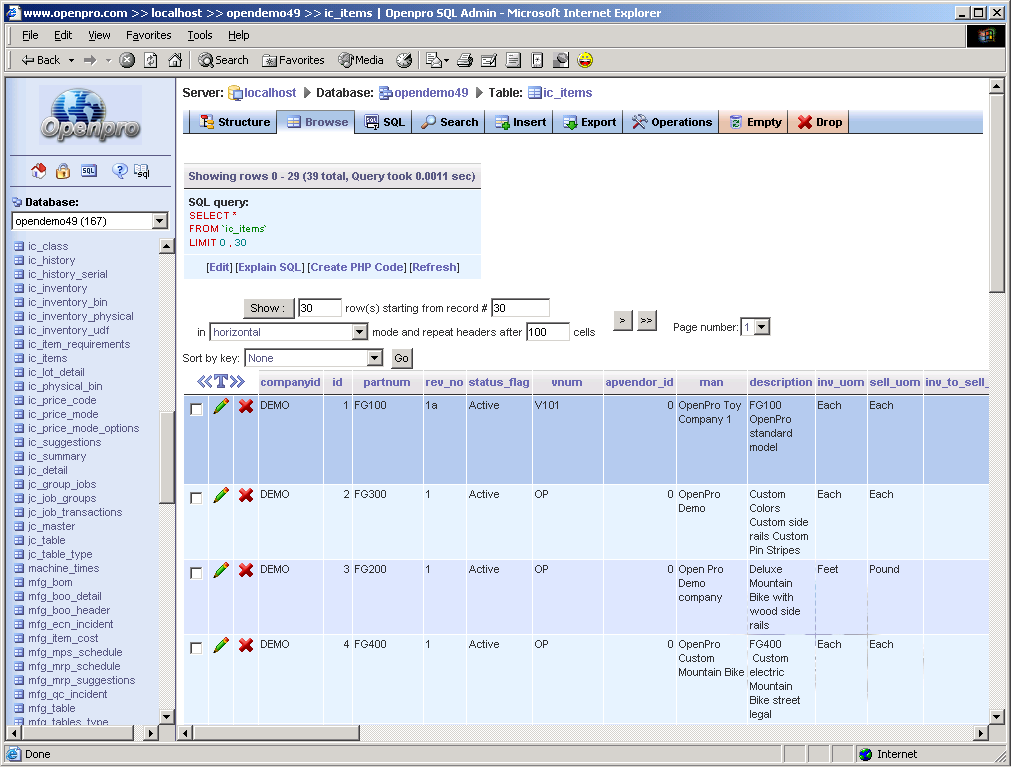Click the Print icon in browser toolbar
Screen dimensions: 1011x767
(464, 60)
